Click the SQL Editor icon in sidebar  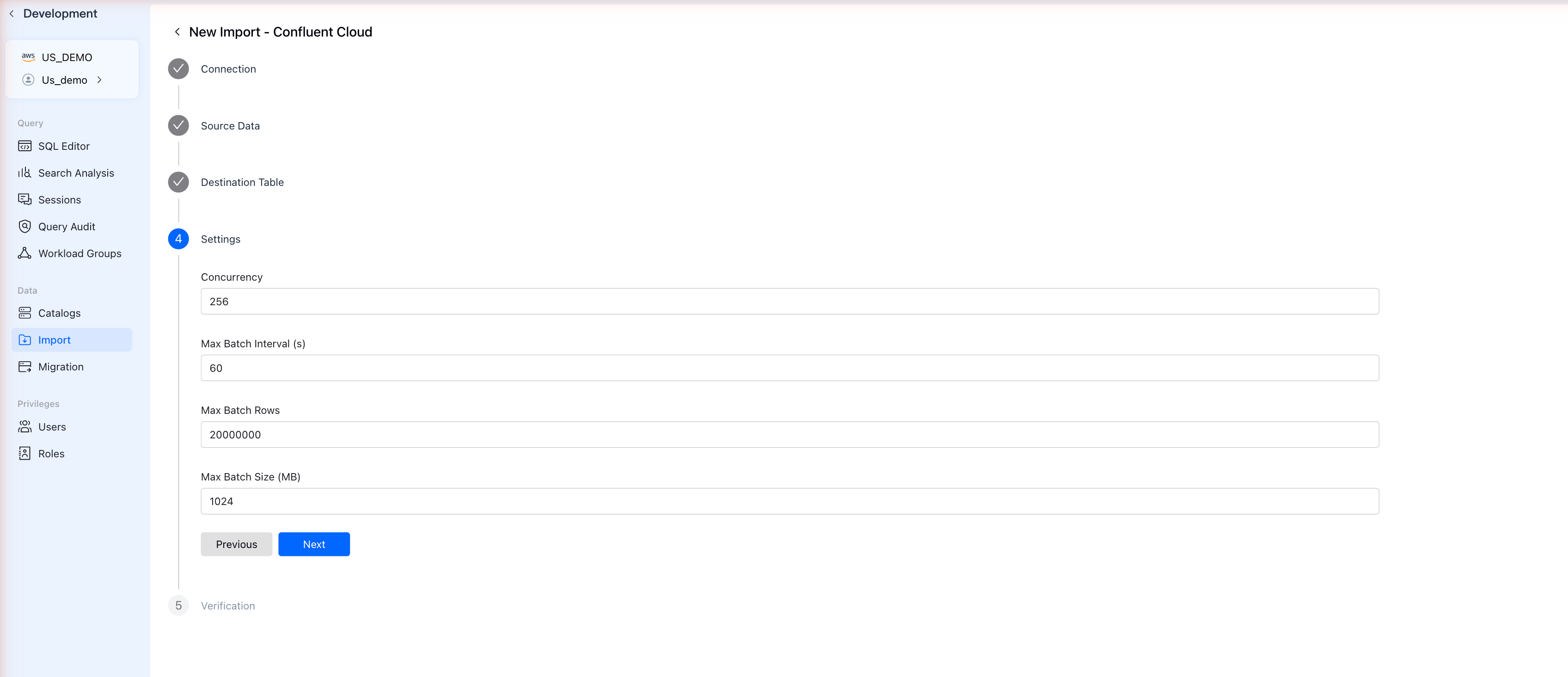coord(24,146)
